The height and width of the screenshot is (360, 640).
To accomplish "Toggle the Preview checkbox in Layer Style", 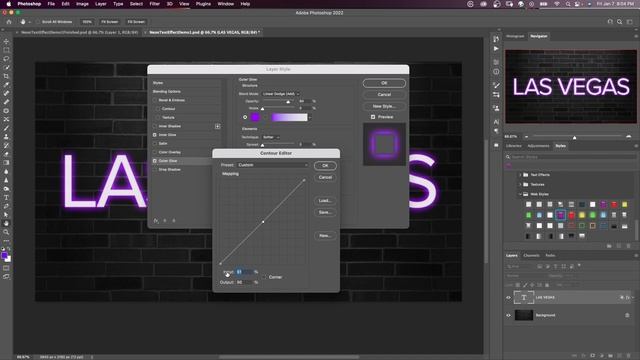I will 373,117.
